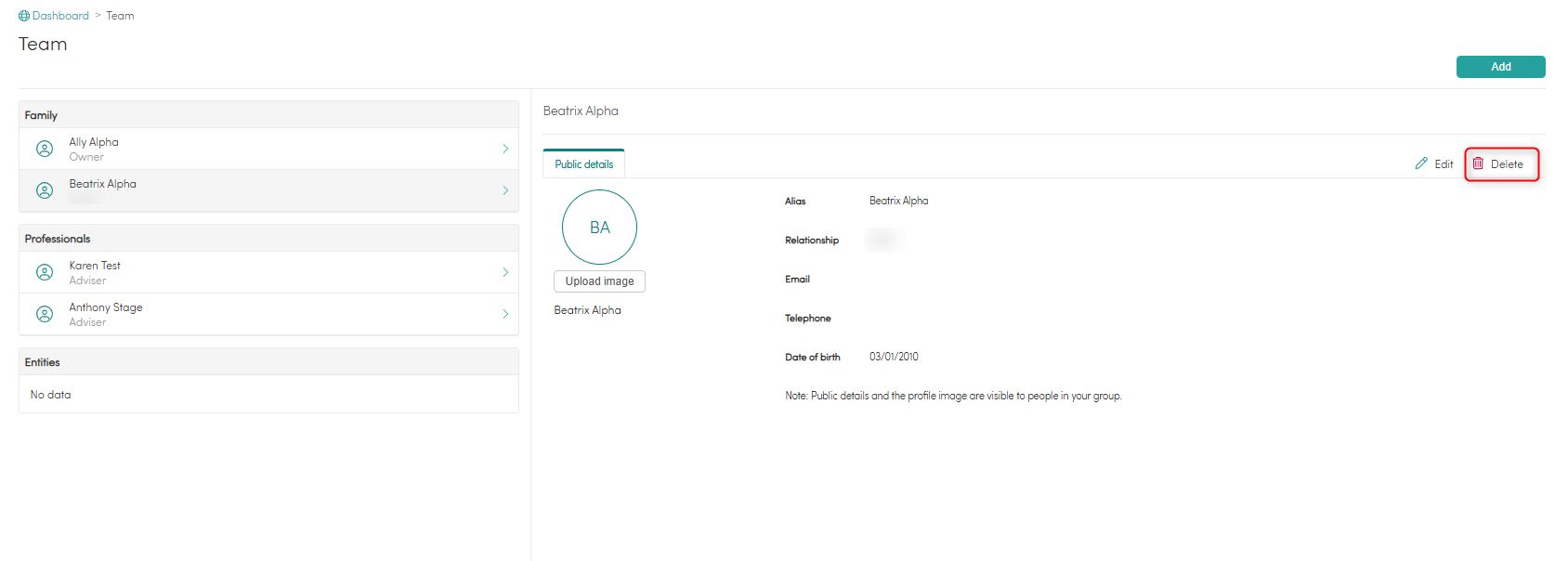Expand Anthony Stage row chevron
The image size is (1568, 561).
(505, 314)
